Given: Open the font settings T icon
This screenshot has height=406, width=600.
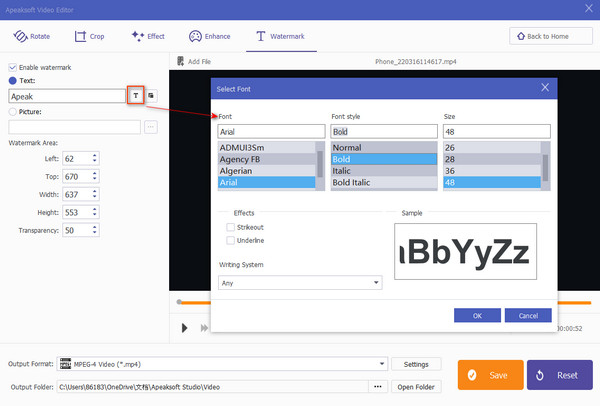Looking at the screenshot, I should click(x=136, y=96).
